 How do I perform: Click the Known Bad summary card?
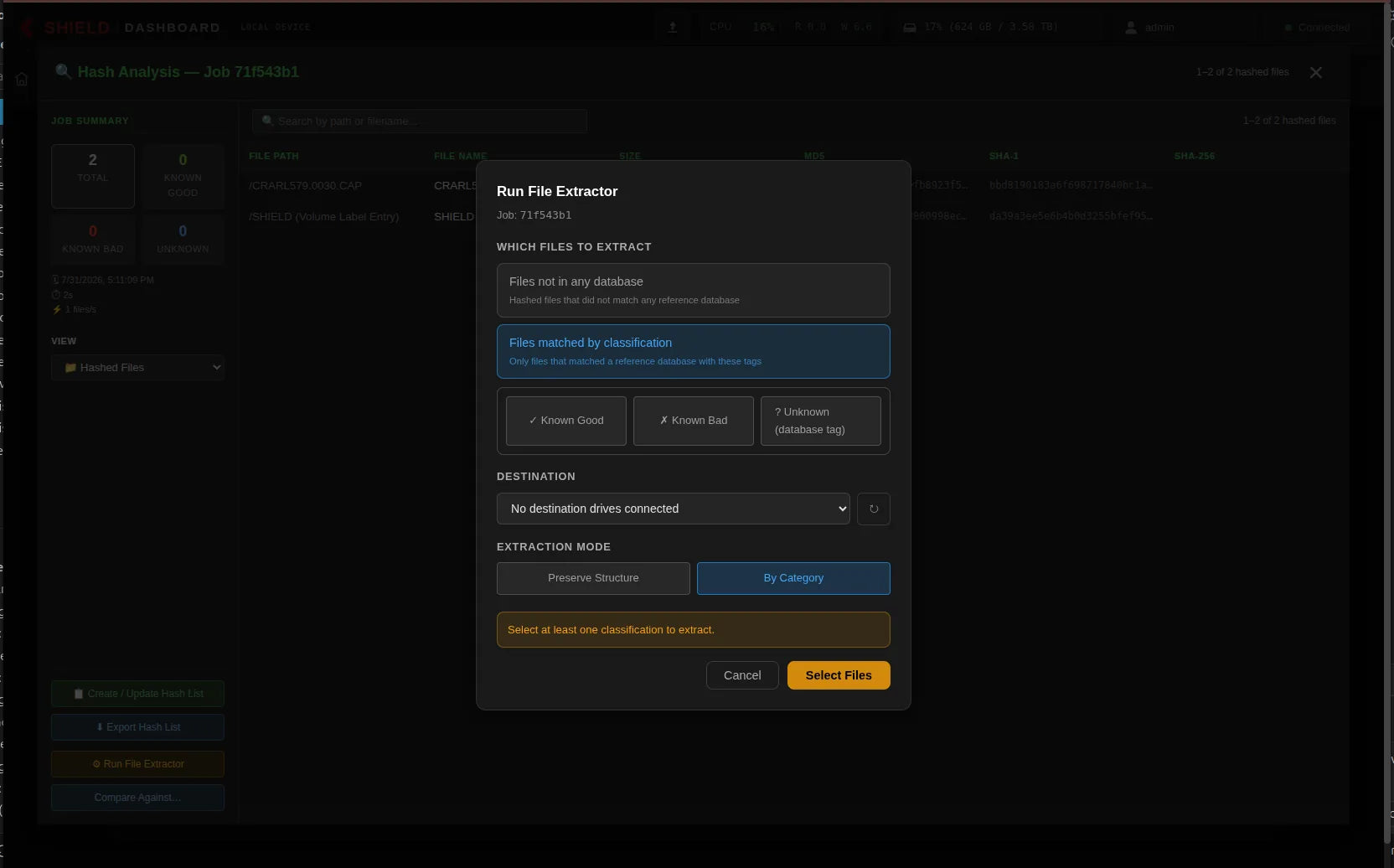tap(93, 240)
